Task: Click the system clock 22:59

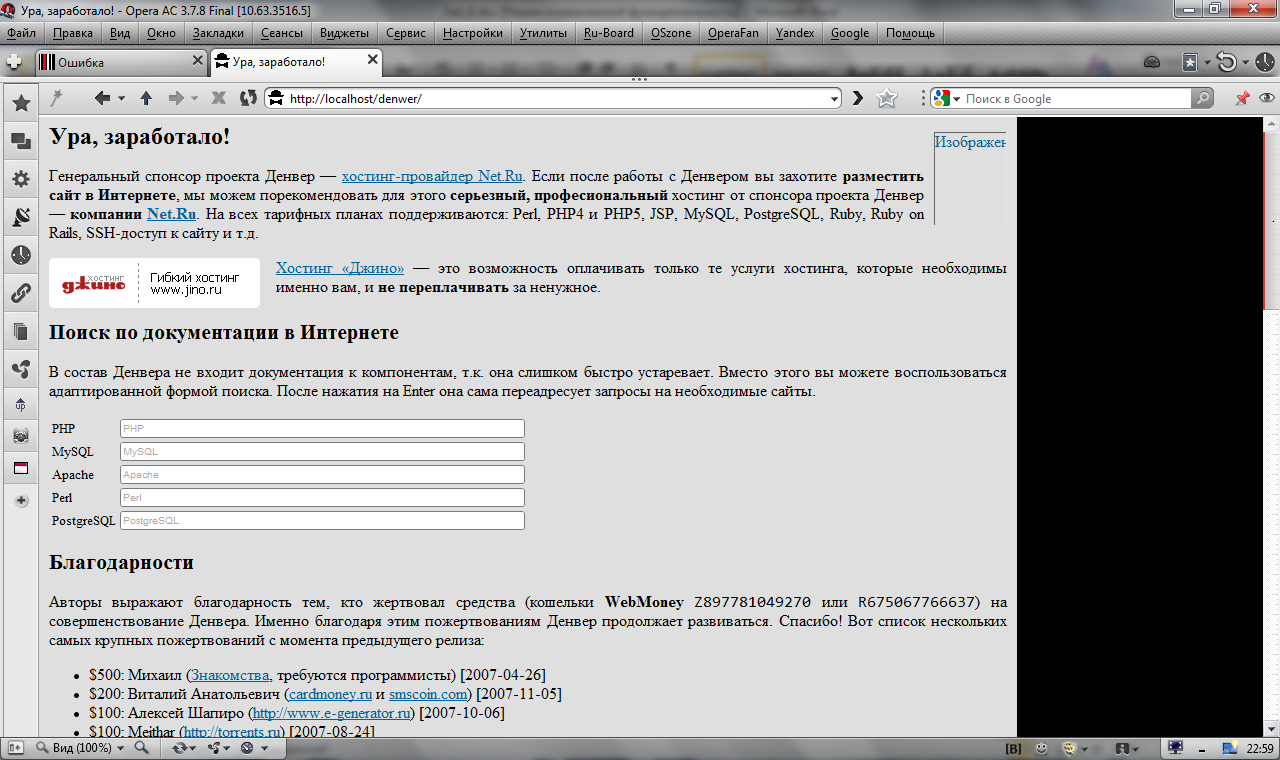Action: pos(1258,748)
